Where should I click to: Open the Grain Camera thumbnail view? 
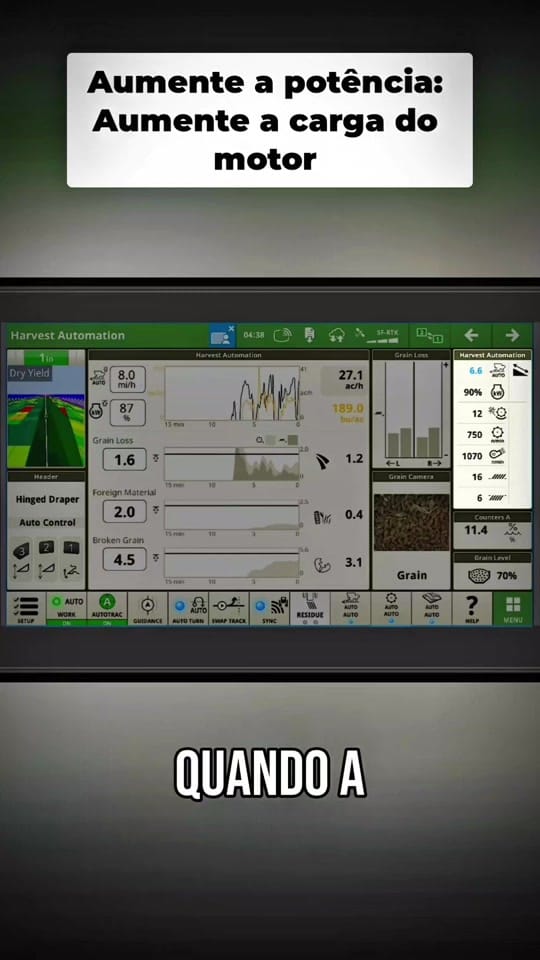[411, 522]
